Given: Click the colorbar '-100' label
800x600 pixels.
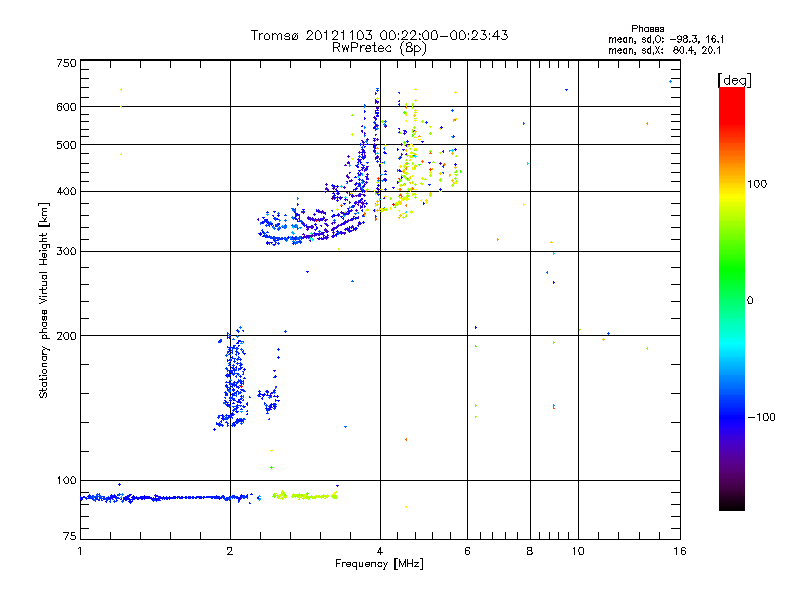Looking at the screenshot, I should pyautogui.click(x=761, y=417).
